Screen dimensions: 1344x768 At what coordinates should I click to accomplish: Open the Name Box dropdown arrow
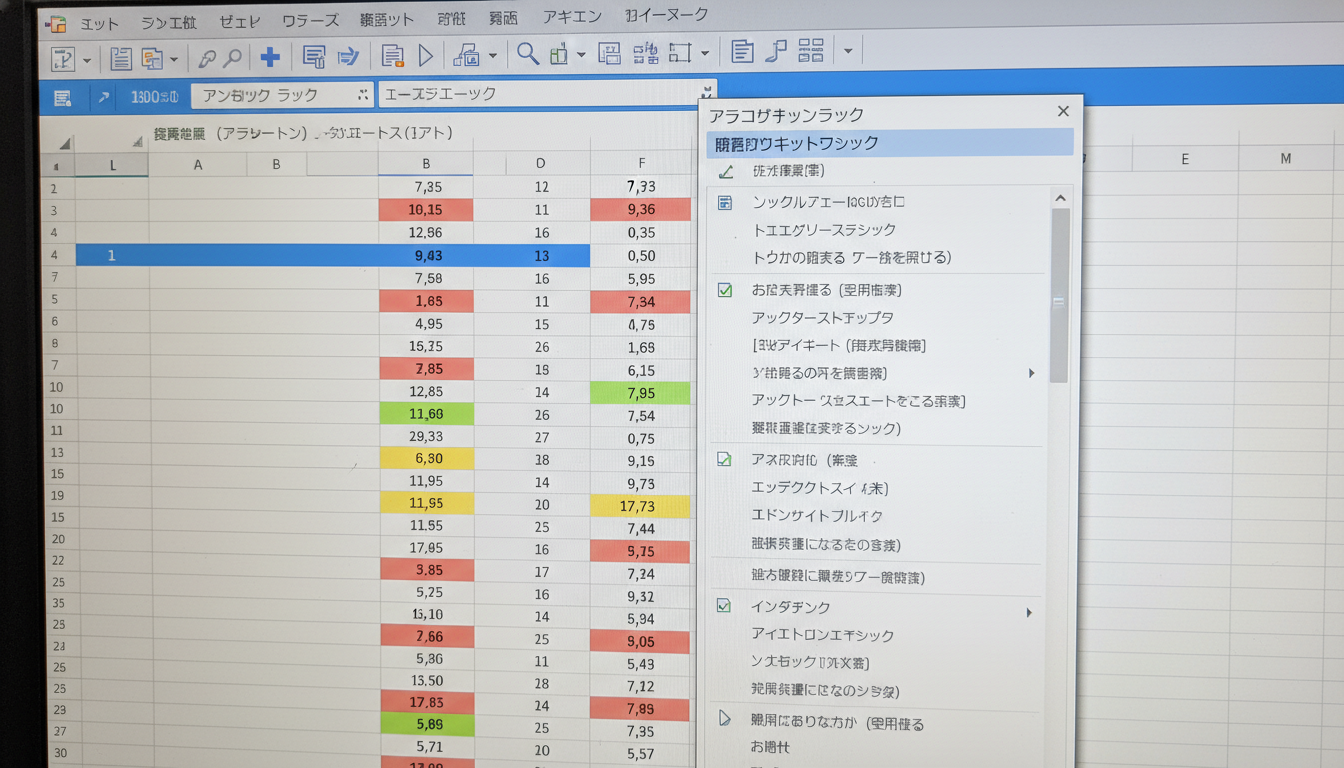tap(365, 95)
